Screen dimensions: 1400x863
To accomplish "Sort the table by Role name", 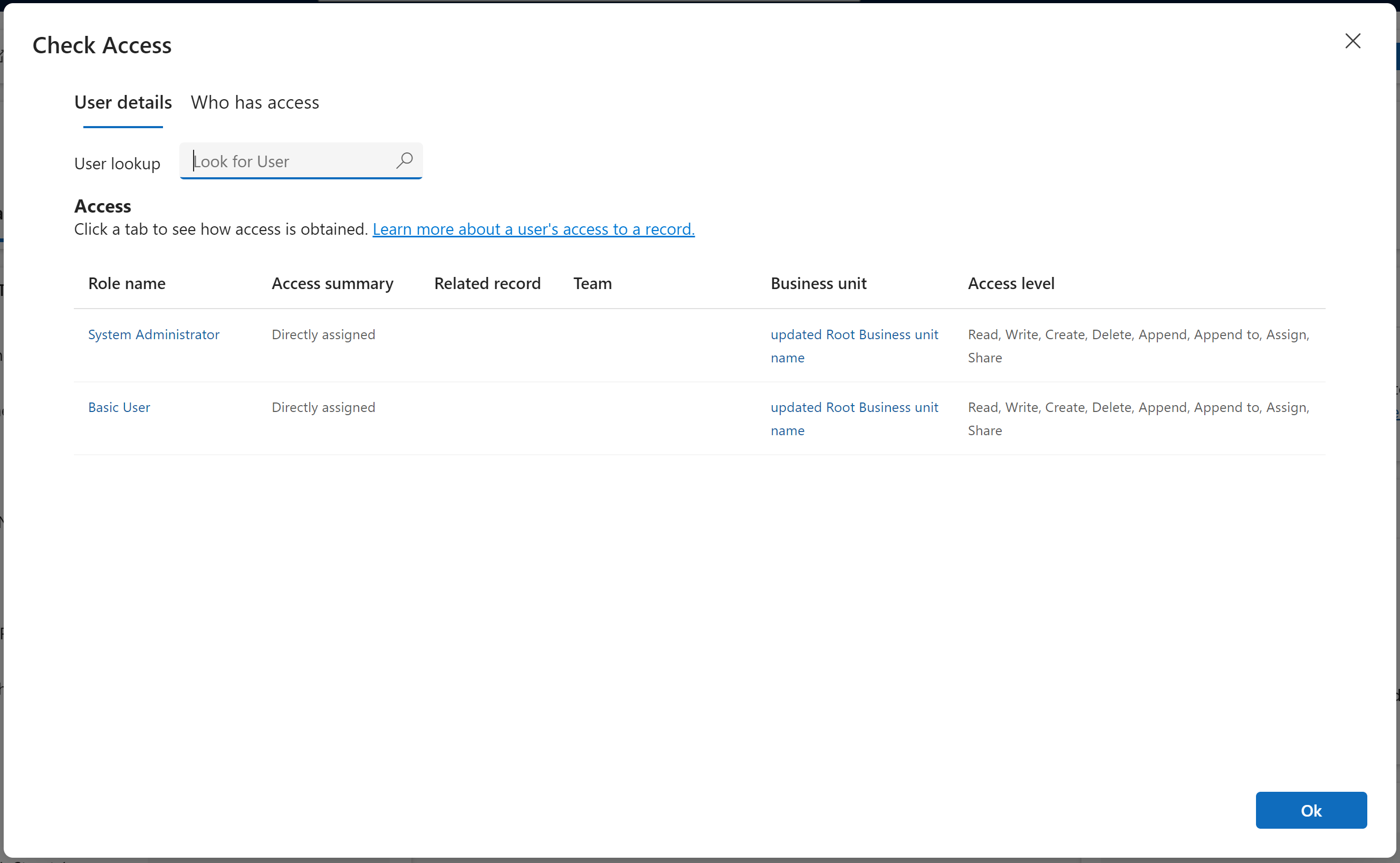I will pyautogui.click(x=126, y=283).
